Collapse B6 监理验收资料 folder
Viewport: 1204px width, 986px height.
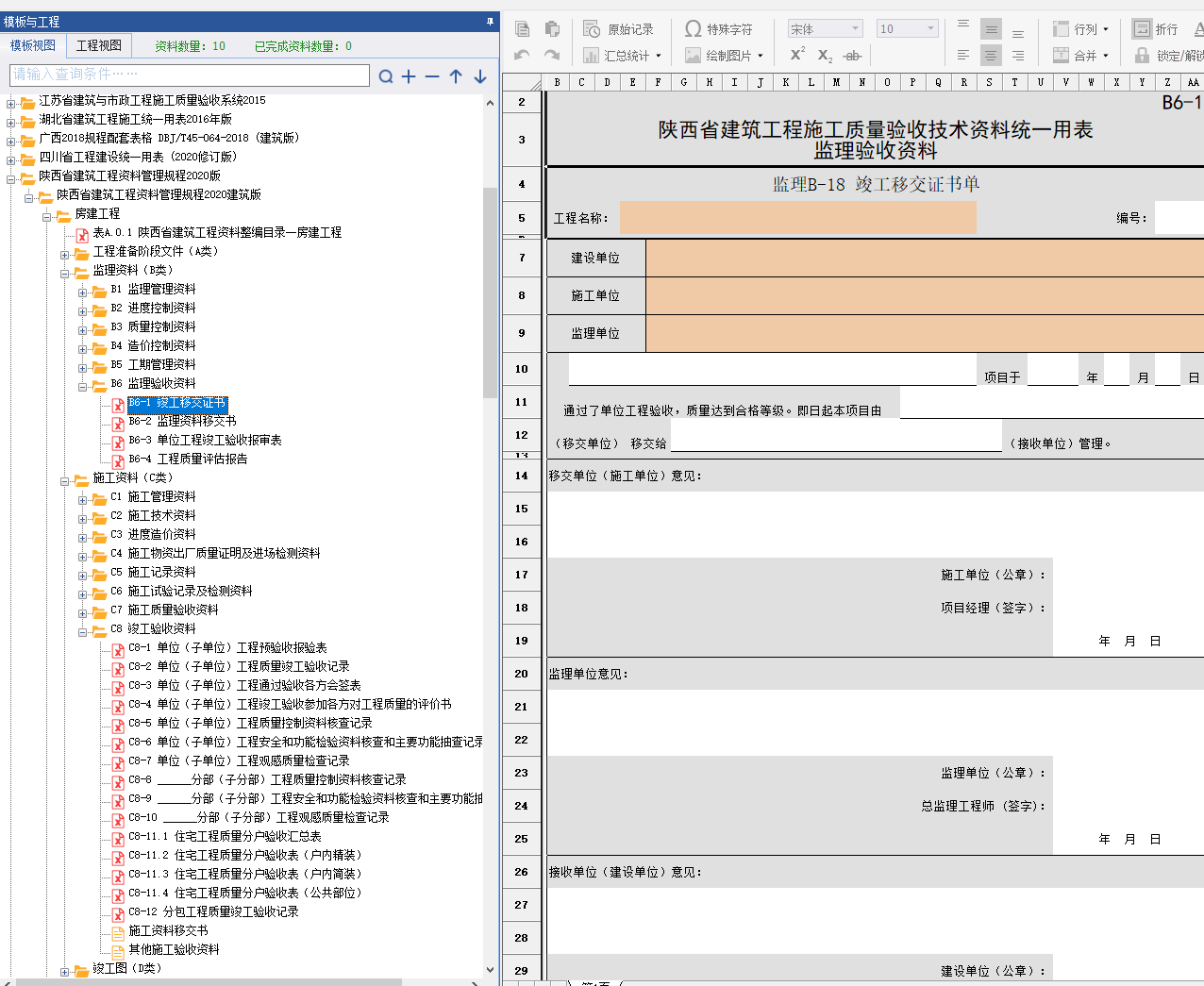tap(82, 386)
